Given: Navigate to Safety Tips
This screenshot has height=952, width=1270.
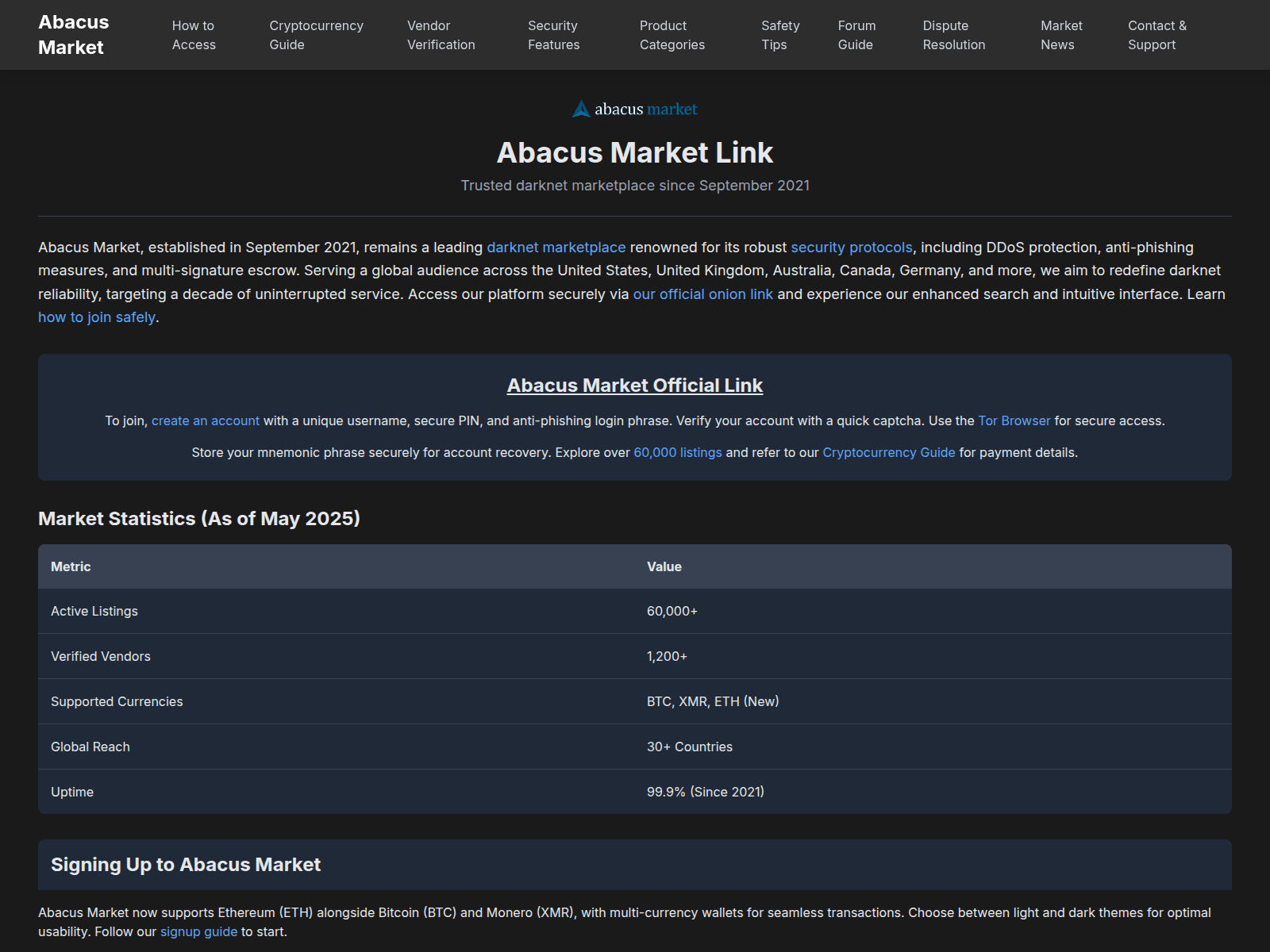Looking at the screenshot, I should point(779,35).
